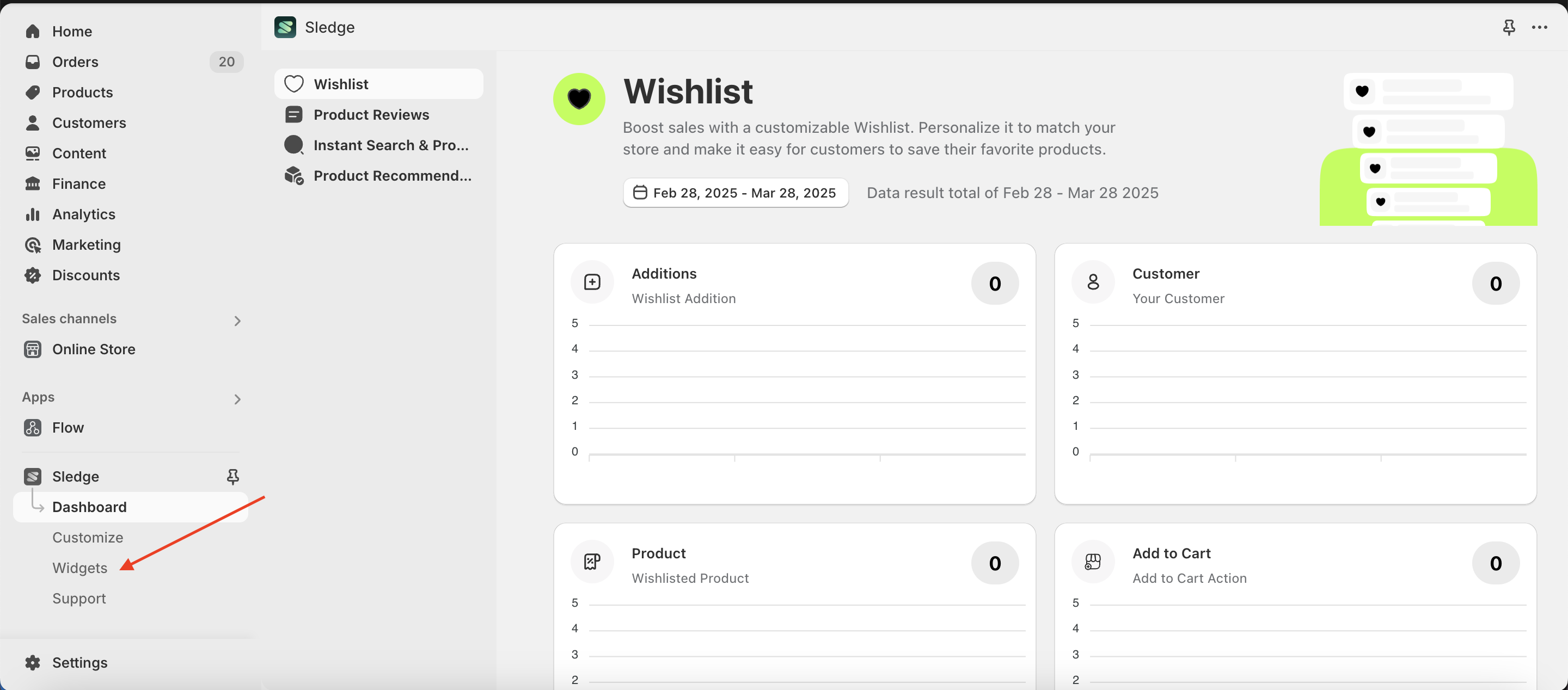Screen dimensions: 1568x690
Task: Open the Finance page
Action: (78, 183)
